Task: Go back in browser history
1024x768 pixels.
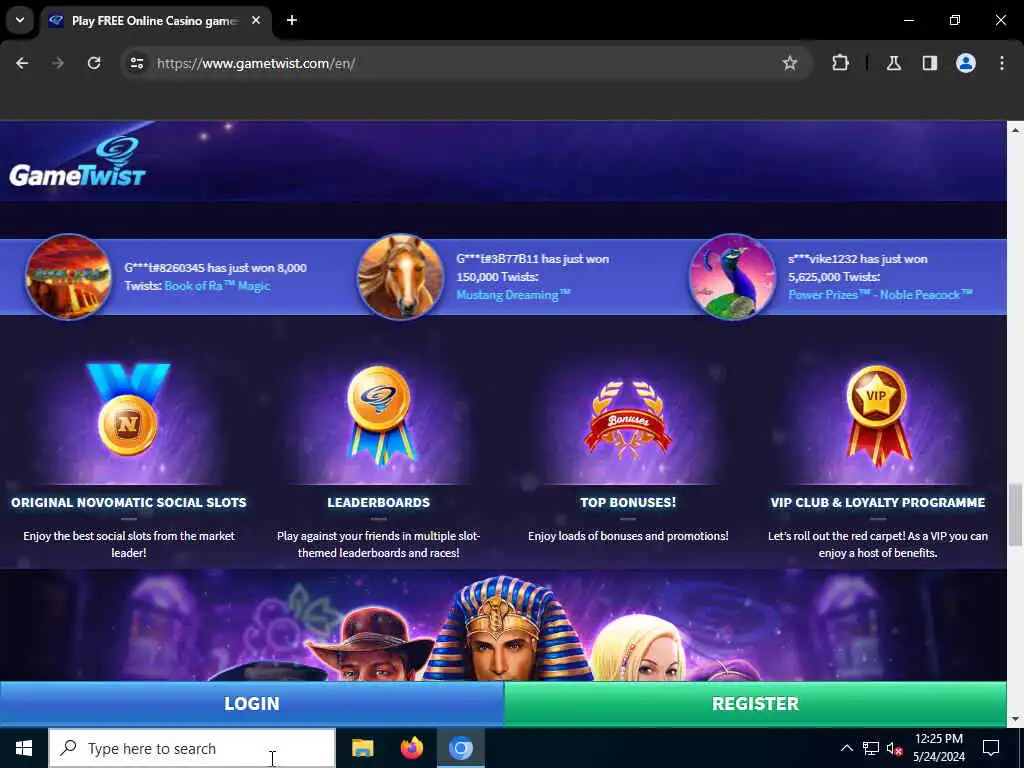Action: 22,63
